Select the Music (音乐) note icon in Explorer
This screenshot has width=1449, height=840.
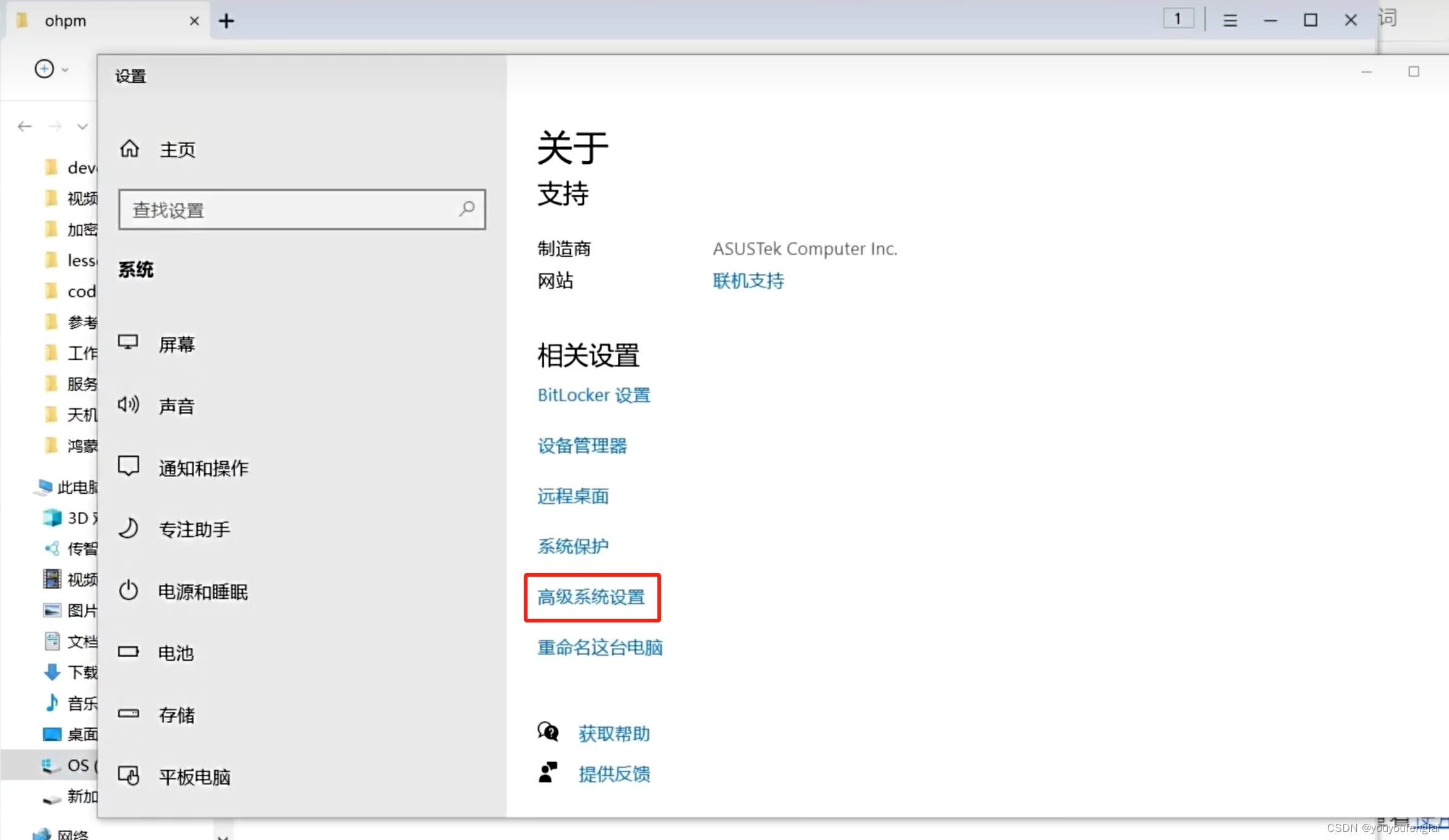(x=52, y=703)
